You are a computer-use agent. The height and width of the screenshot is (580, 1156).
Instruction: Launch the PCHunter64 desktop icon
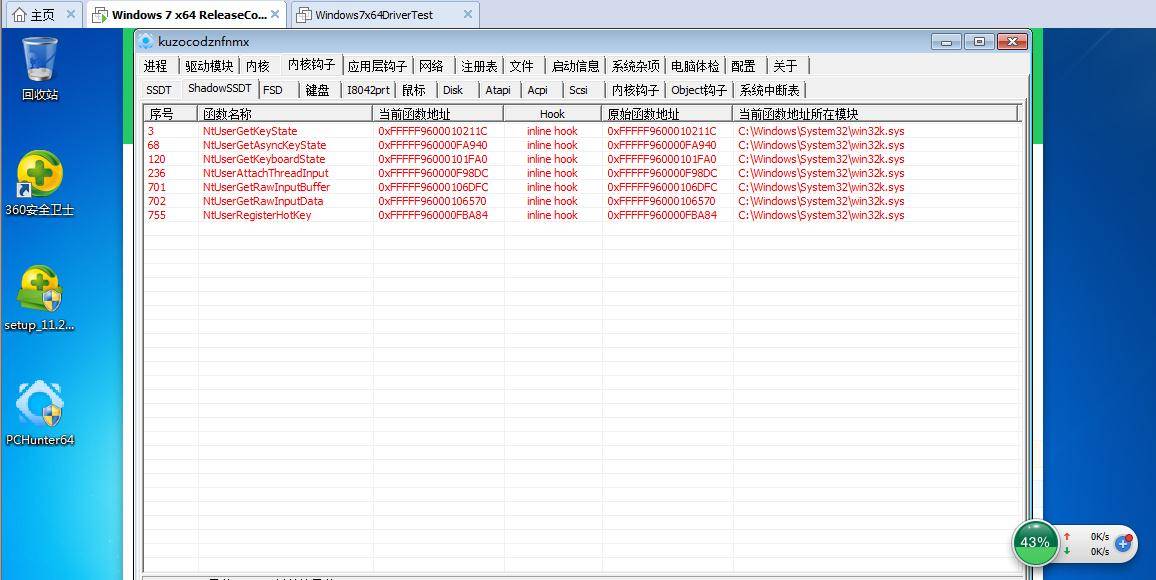[39, 413]
